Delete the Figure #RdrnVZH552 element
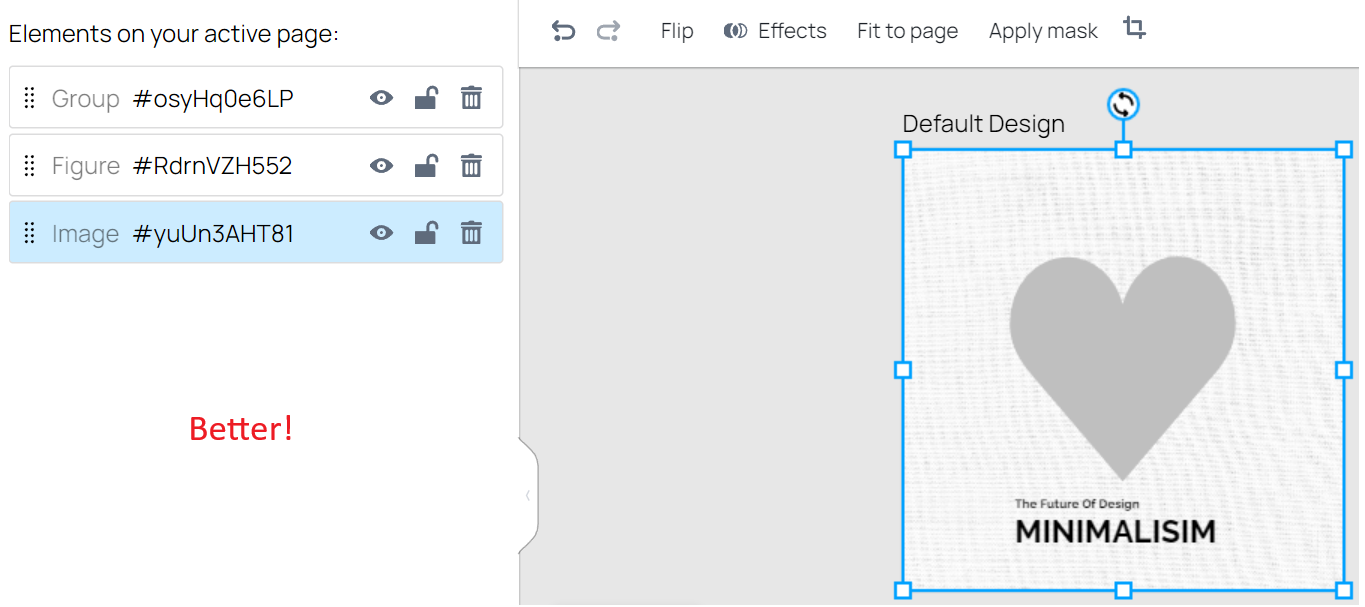This screenshot has height=607, width=1365. [471, 166]
